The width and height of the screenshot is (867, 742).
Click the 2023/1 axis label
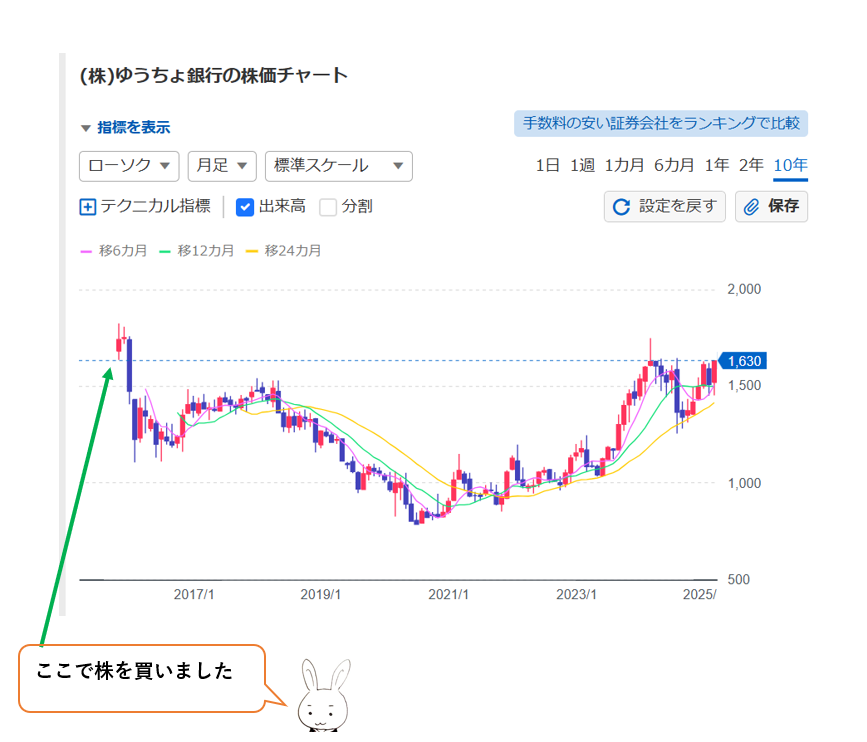tap(576, 594)
